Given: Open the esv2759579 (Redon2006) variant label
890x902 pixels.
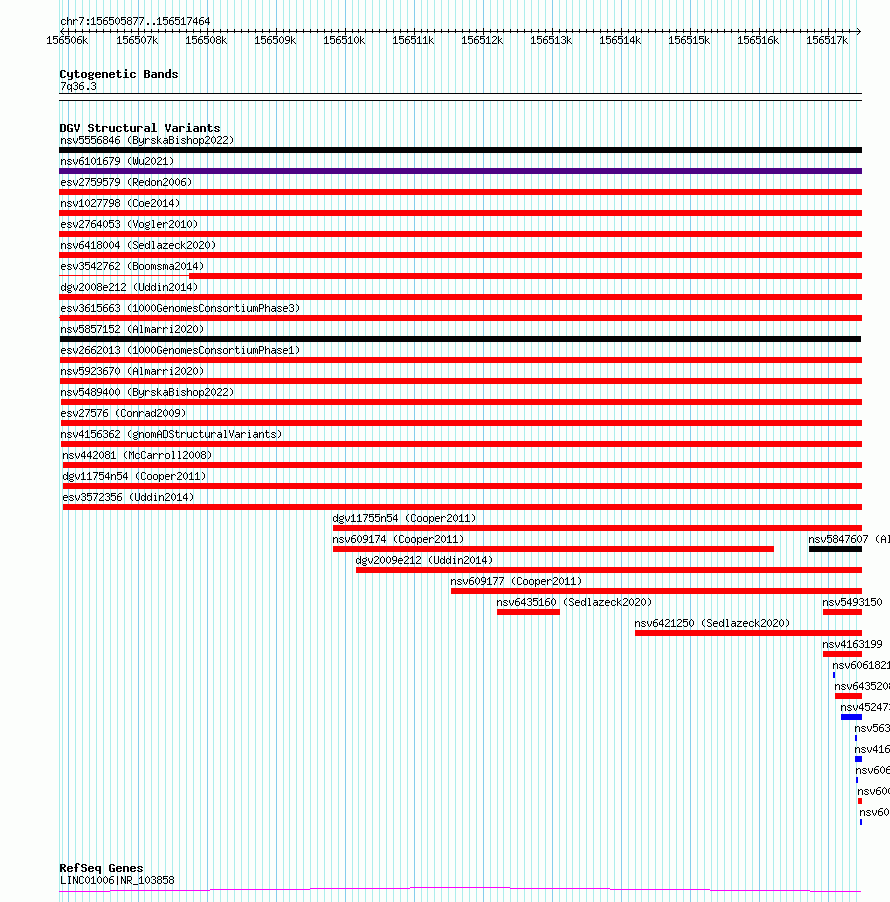Looking at the screenshot, I should (126, 182).
